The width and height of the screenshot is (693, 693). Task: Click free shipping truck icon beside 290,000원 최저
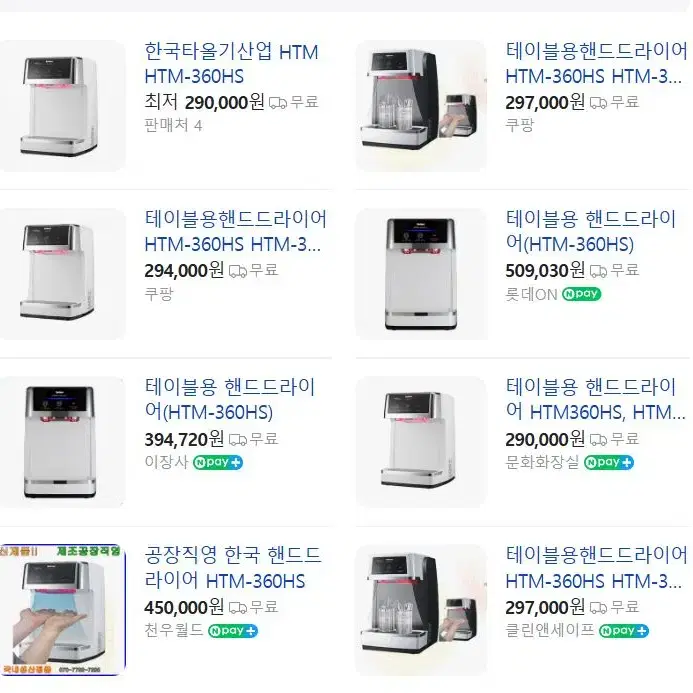pyautogui.click(x=278, y=103)
